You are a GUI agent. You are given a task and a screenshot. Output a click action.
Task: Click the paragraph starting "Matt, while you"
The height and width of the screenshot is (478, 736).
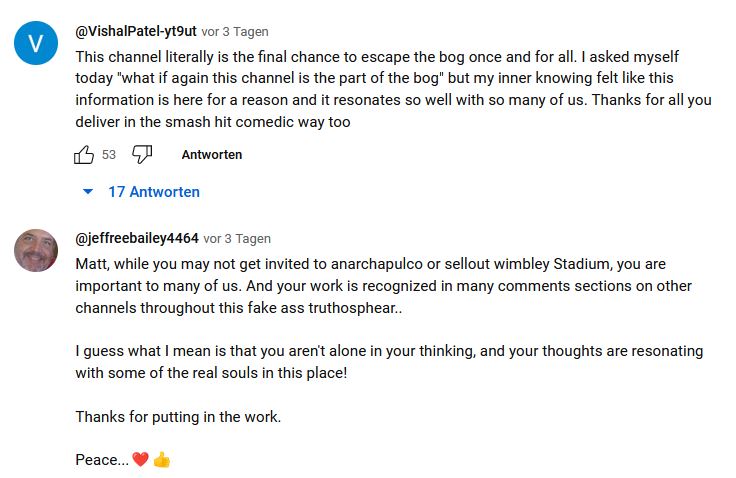point(380,286)
